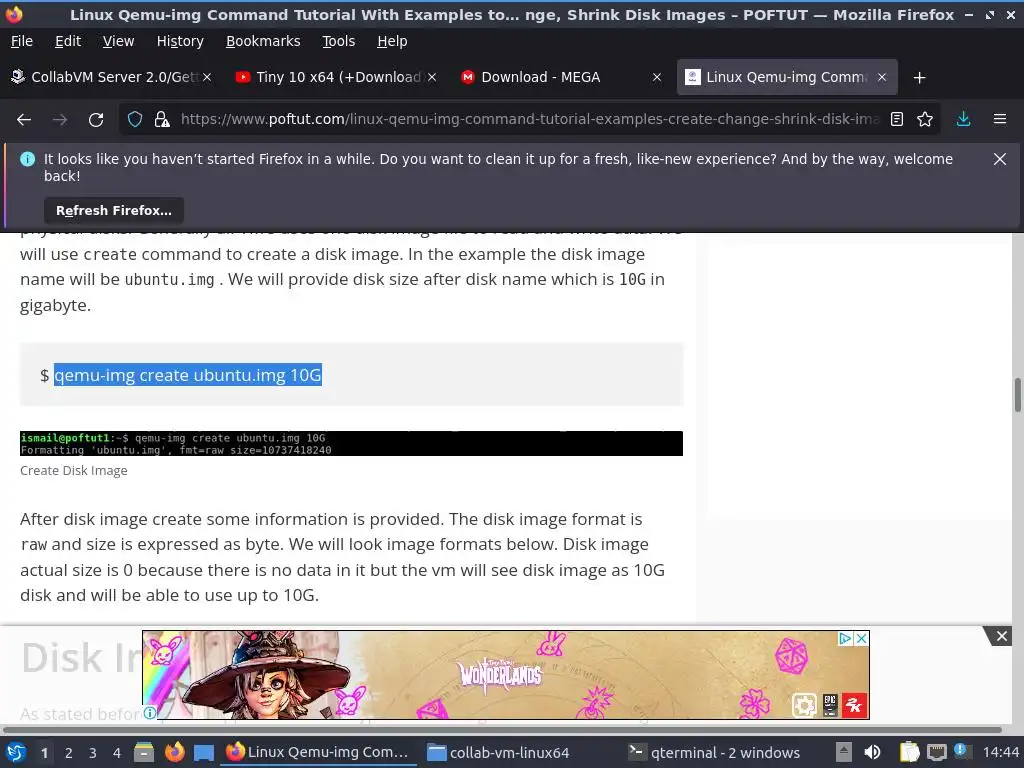Open the network connection tray icon
The height and width of the screenshot is (768, 1024).
point(936,753)
